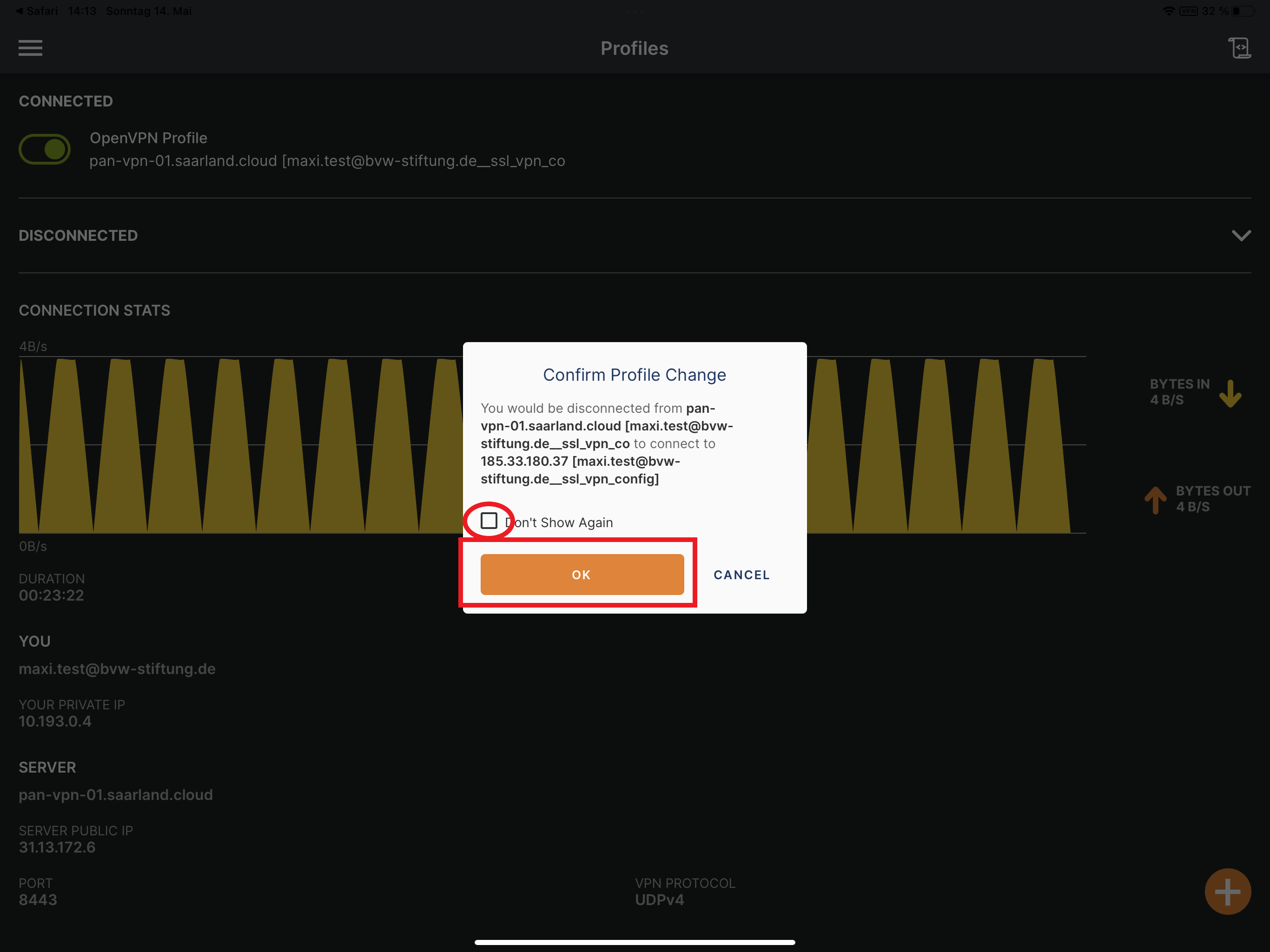Tap the battery icon in status bar
1270x952 pixels.
pos(1242,11)
